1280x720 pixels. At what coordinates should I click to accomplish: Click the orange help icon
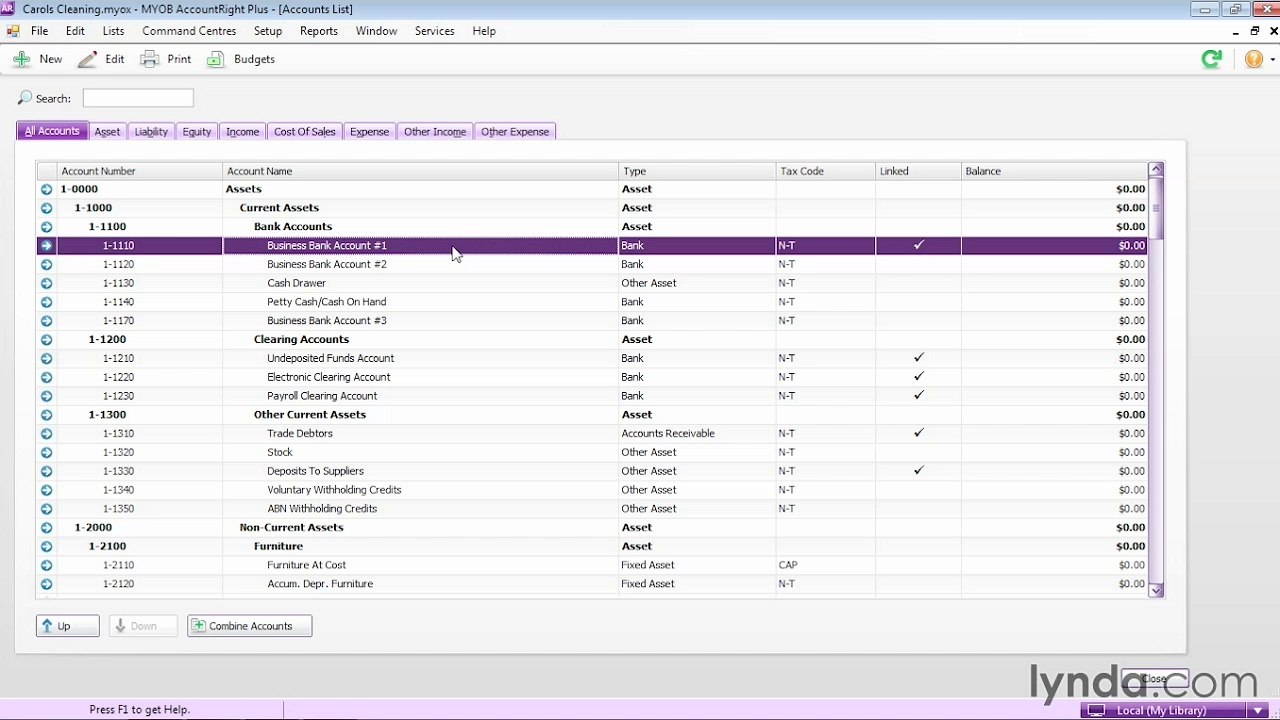coord(1253,59)
